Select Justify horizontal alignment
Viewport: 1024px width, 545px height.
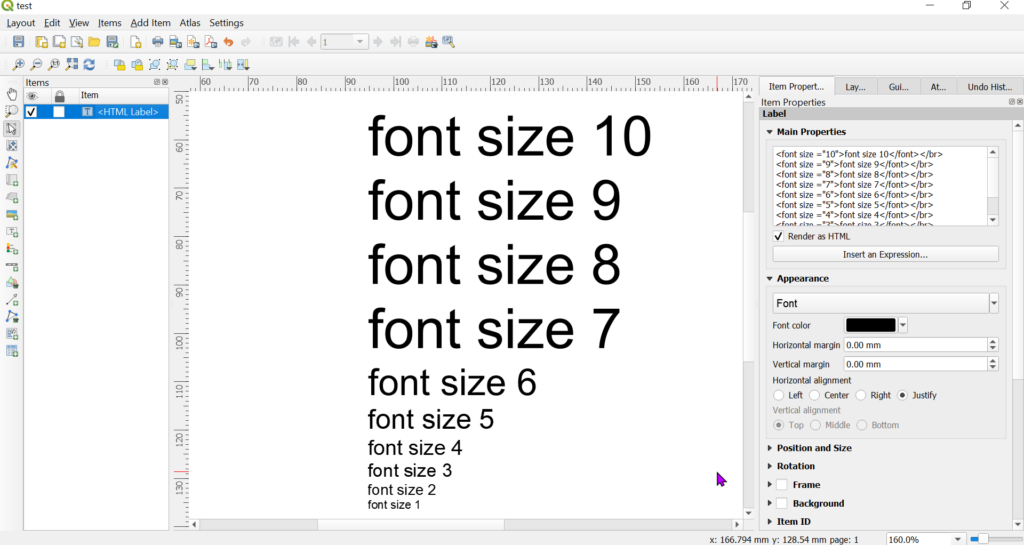pos(903,396)
